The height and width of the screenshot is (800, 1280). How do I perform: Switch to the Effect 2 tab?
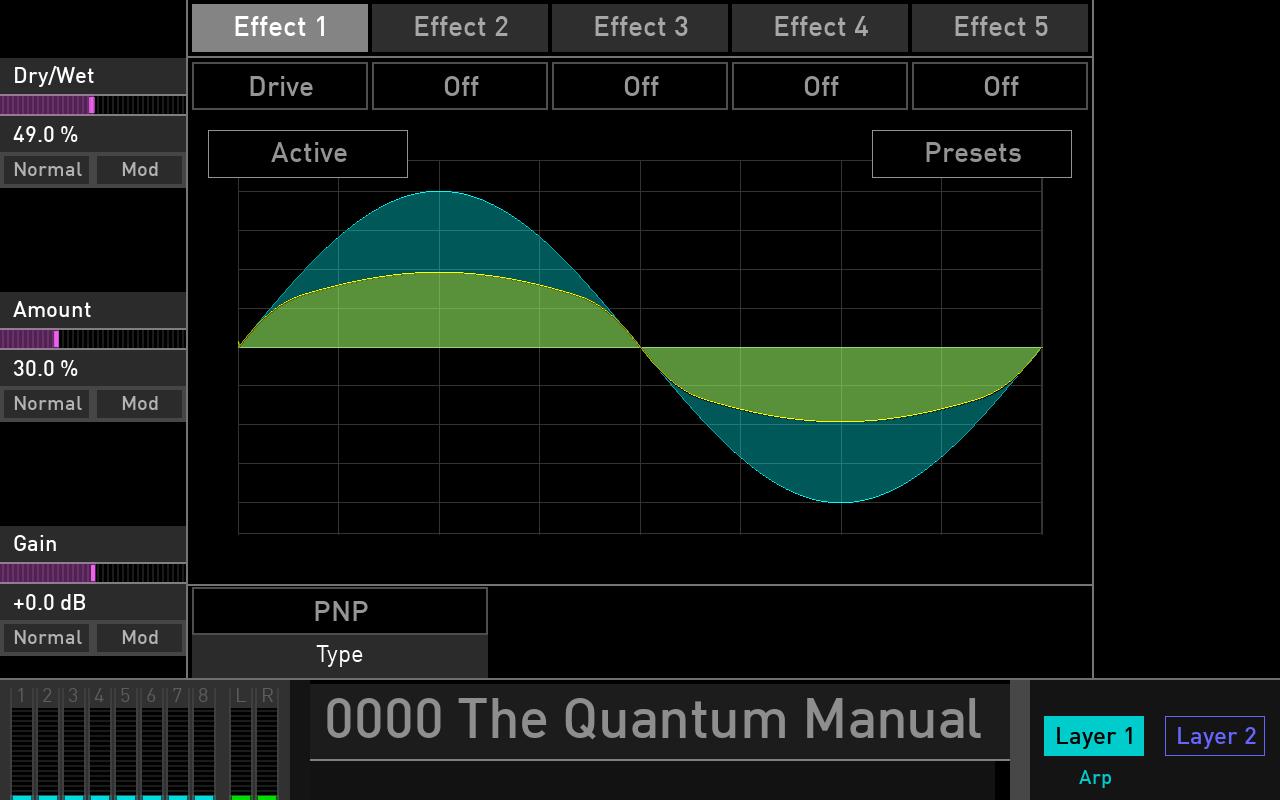coord(459,27)
